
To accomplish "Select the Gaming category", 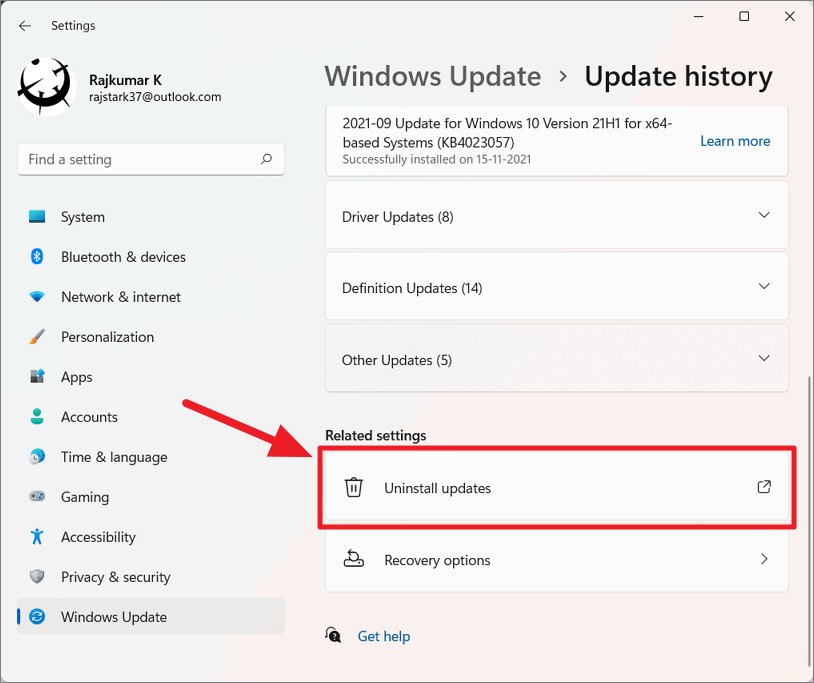I will point(151,497).
